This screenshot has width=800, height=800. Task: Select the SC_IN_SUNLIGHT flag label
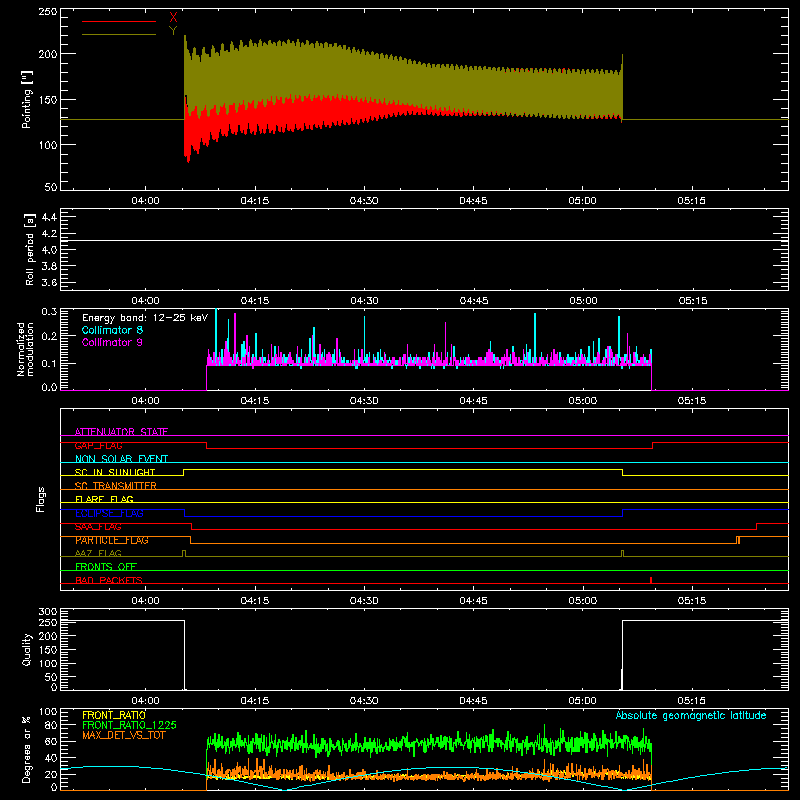(x=115, y=472)
